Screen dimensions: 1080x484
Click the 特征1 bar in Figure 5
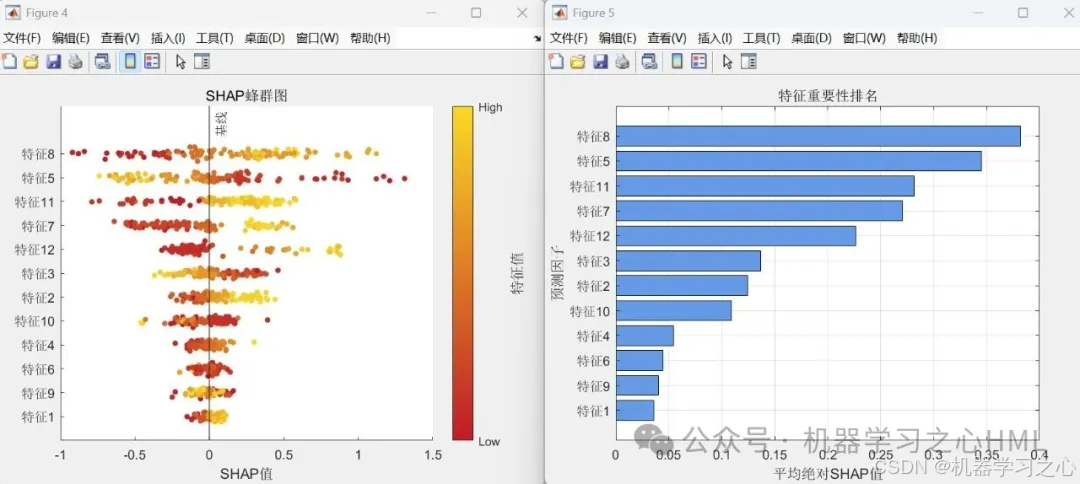(634, 410)
